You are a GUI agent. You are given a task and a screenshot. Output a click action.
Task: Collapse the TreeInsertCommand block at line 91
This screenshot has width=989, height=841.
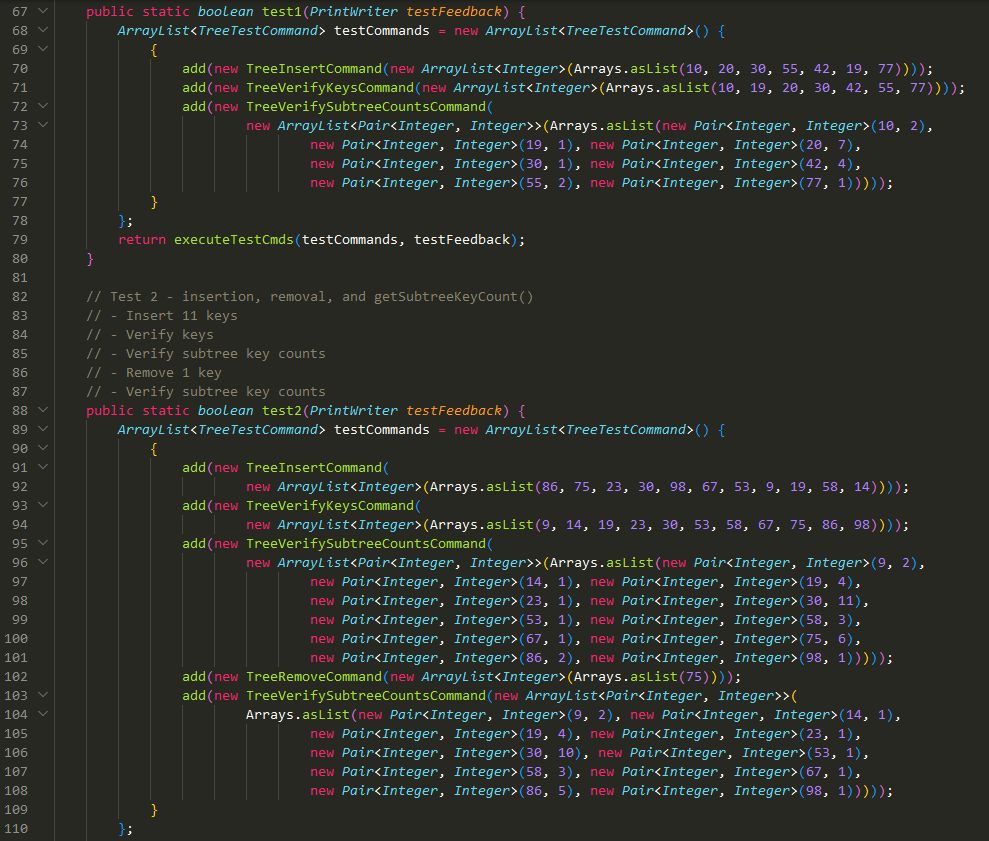[44, 467]
